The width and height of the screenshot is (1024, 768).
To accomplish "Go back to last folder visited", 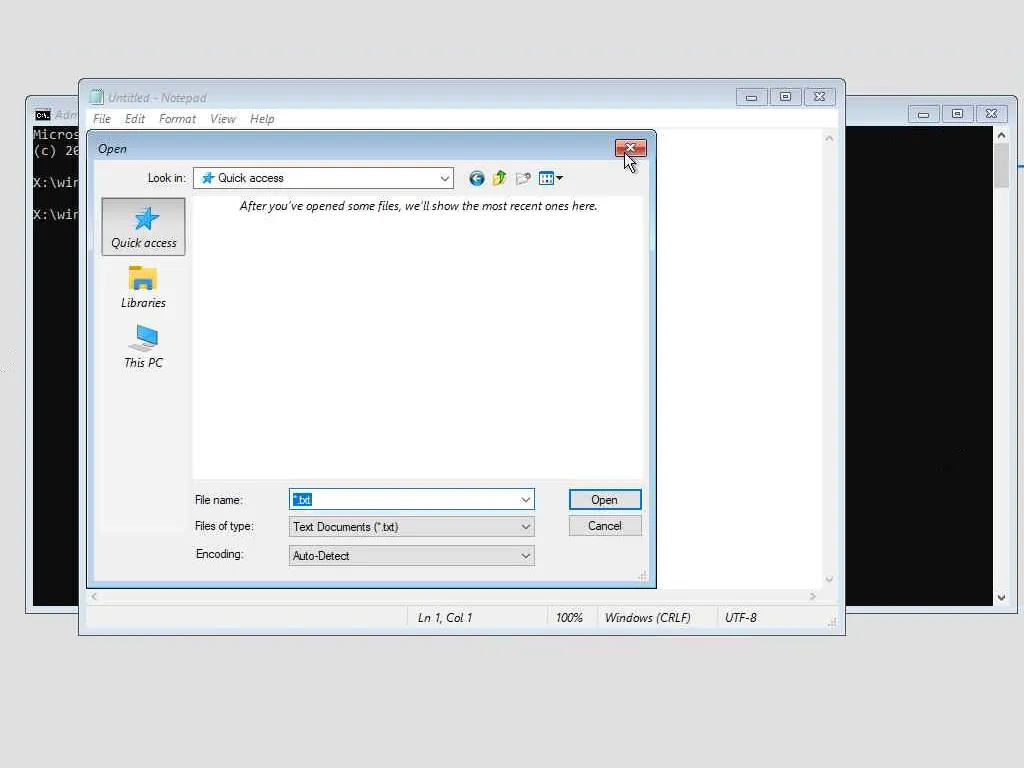I will point(477,178).
